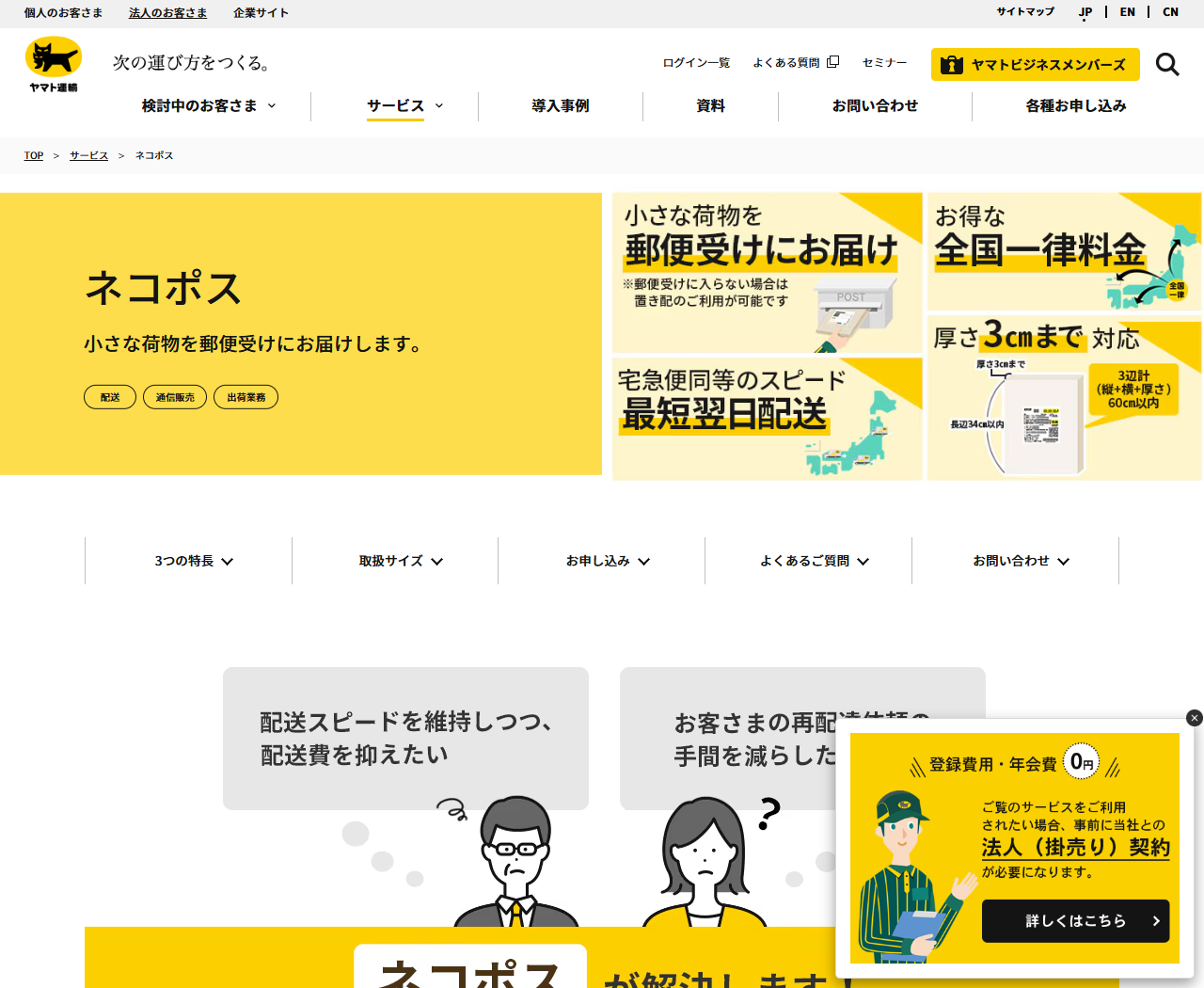Click the ネコポス page heading
The image size is (1204, 988).
pyautogui.click(x=164, y=288)
